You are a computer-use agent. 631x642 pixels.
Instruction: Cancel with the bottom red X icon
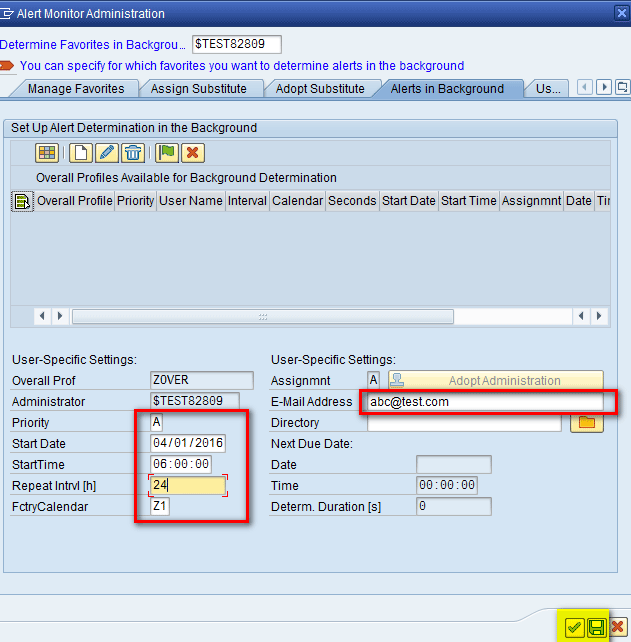coord(618,627)
